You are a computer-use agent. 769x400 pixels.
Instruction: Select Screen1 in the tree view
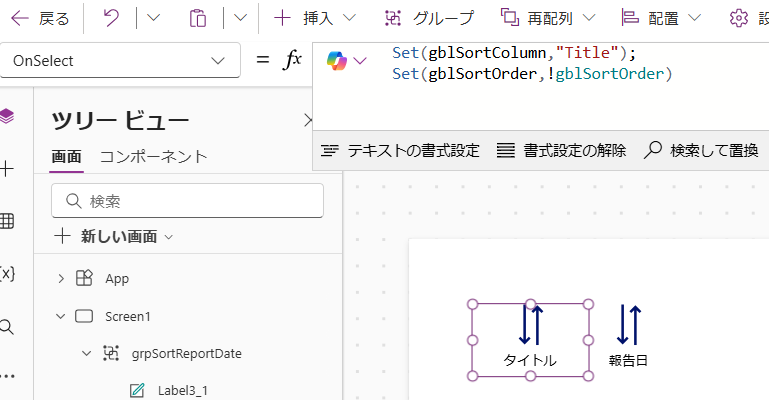tap(128, 316)
